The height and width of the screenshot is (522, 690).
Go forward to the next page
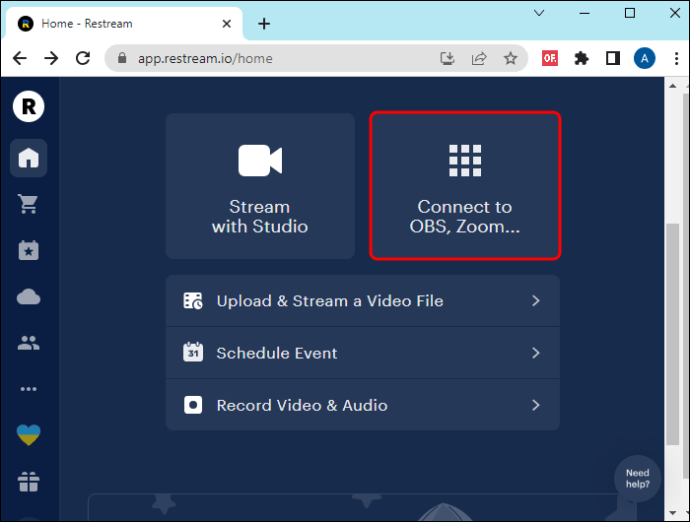pos(51,58)
